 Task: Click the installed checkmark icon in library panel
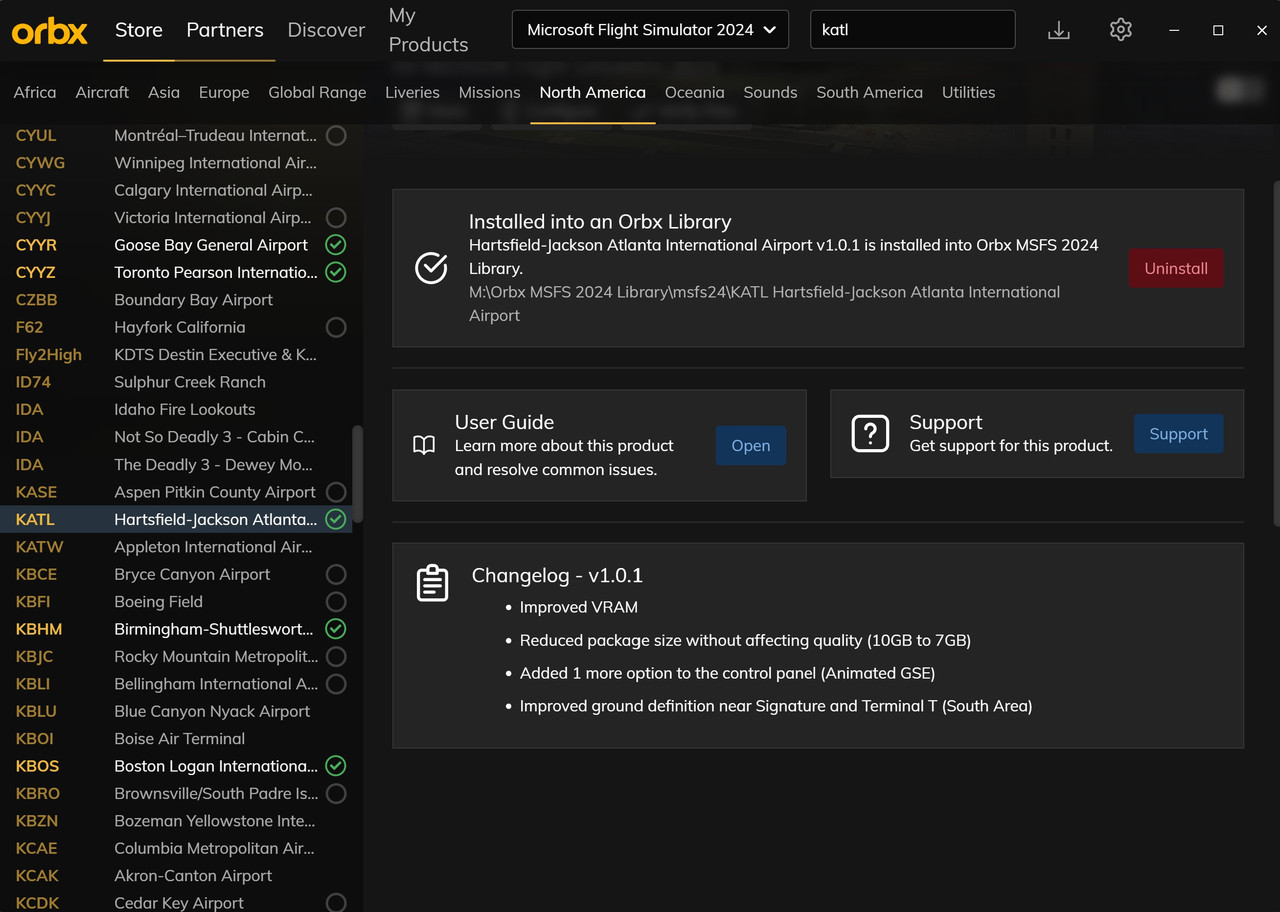pyautogui.click(x=431, y=268)
